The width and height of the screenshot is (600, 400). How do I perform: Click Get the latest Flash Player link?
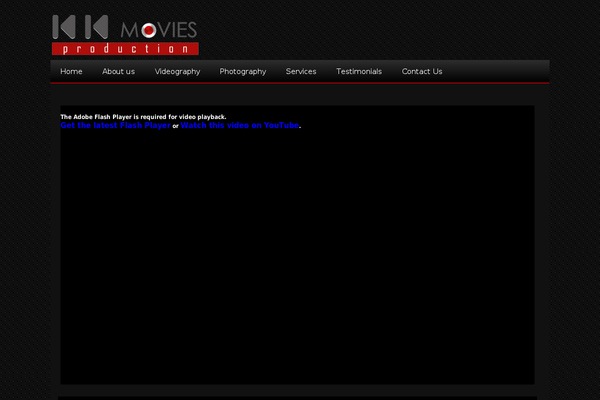pyautogui.click(x=115, y=126)
